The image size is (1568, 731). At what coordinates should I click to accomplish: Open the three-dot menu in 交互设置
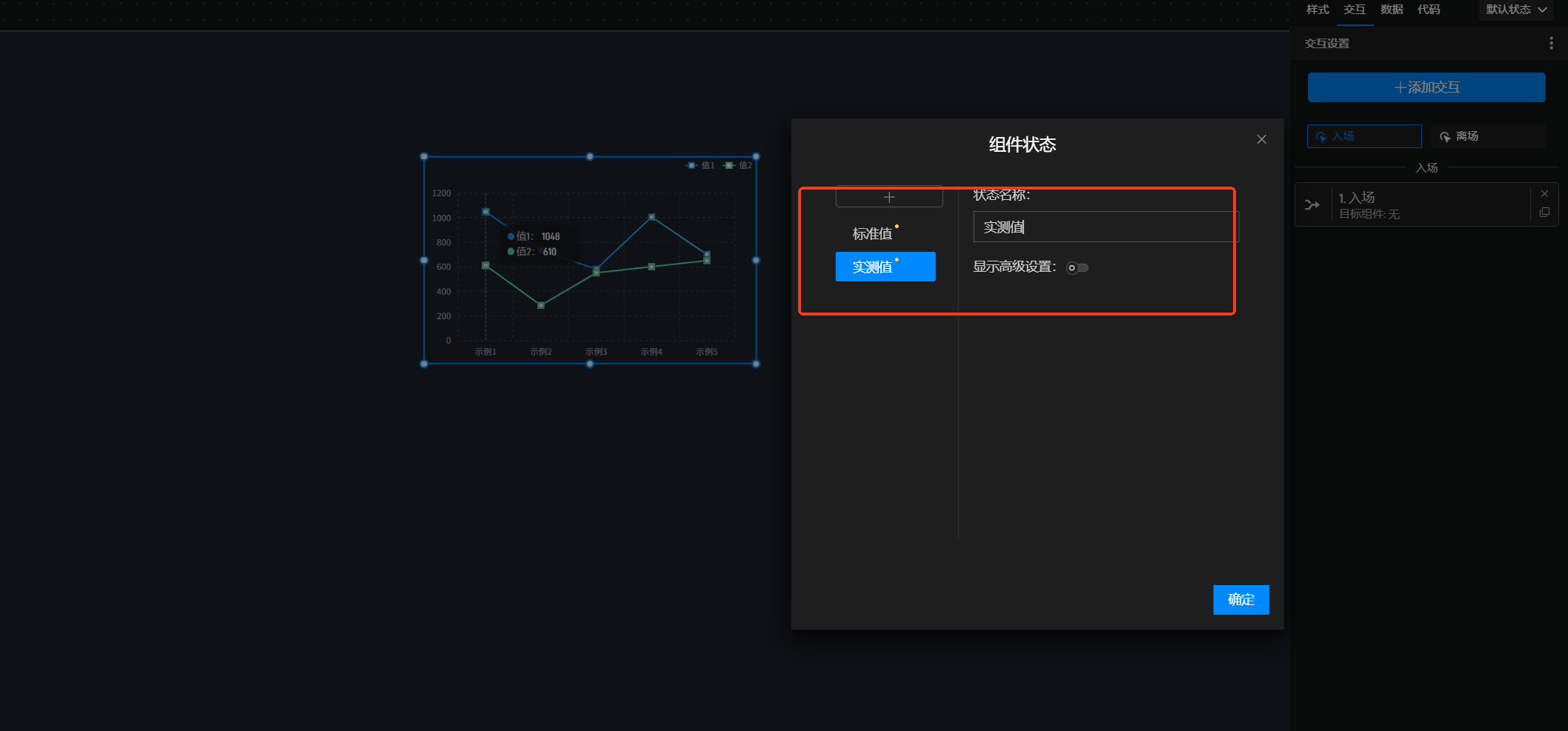click(1551, 44)
